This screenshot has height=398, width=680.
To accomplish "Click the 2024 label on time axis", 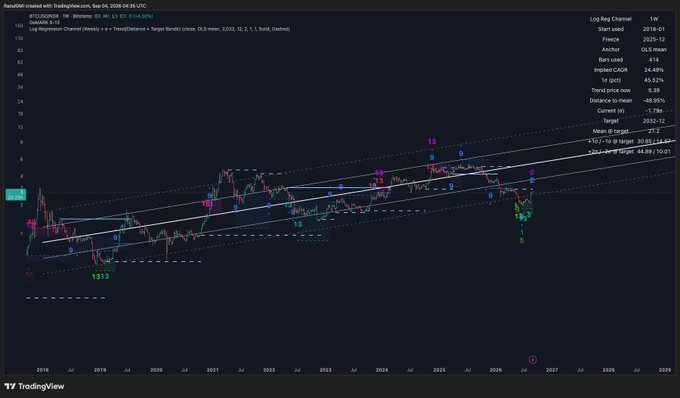I will (x=382, y=370).
